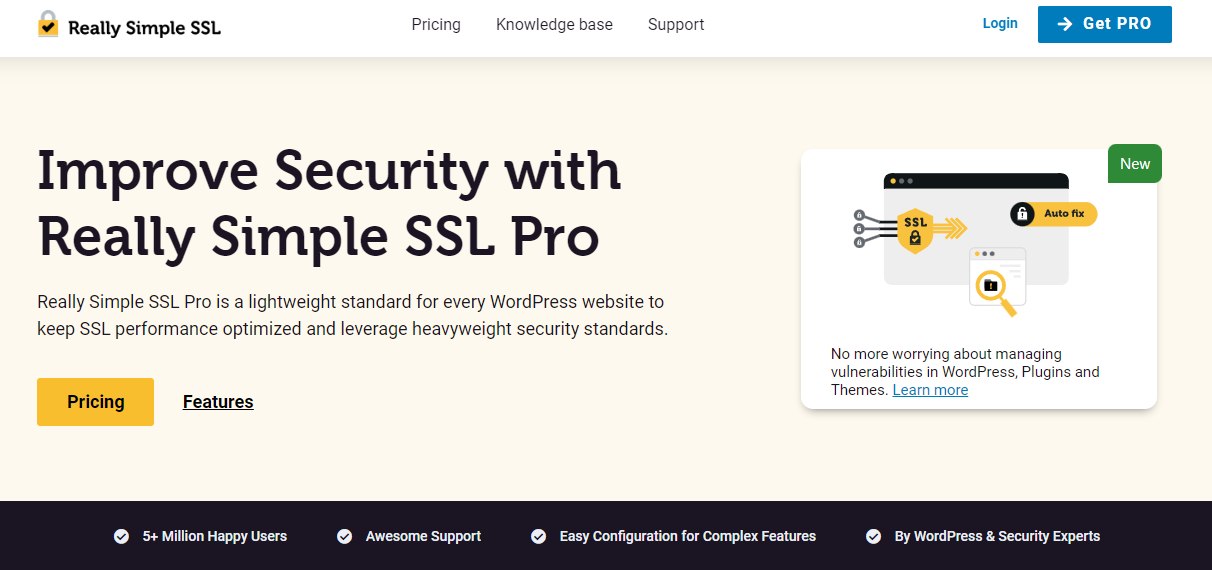
Task: Click the green New badge
Action: click(x=1135, y=164)
